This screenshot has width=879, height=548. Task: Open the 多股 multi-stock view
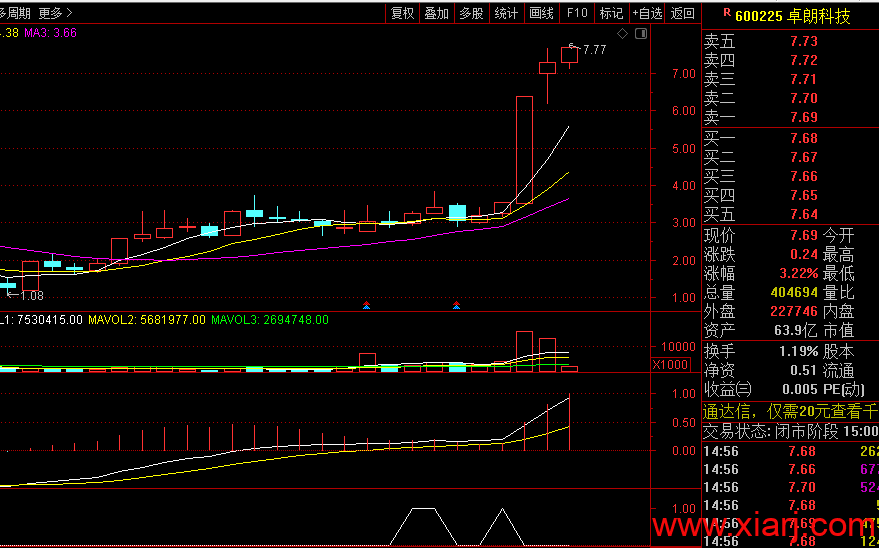471,13
